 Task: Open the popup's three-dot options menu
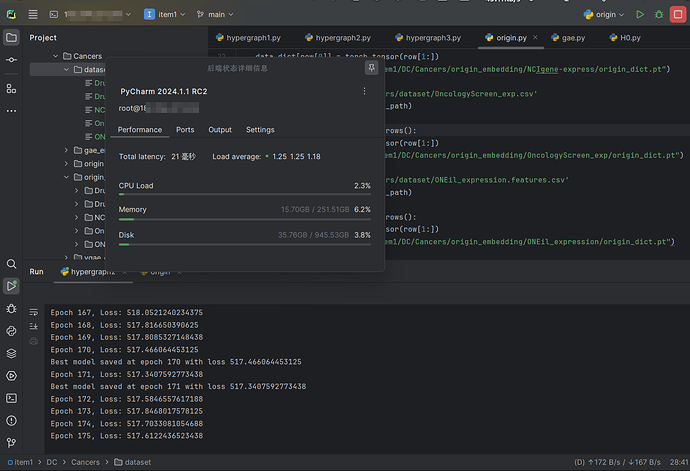pos(364,91)
